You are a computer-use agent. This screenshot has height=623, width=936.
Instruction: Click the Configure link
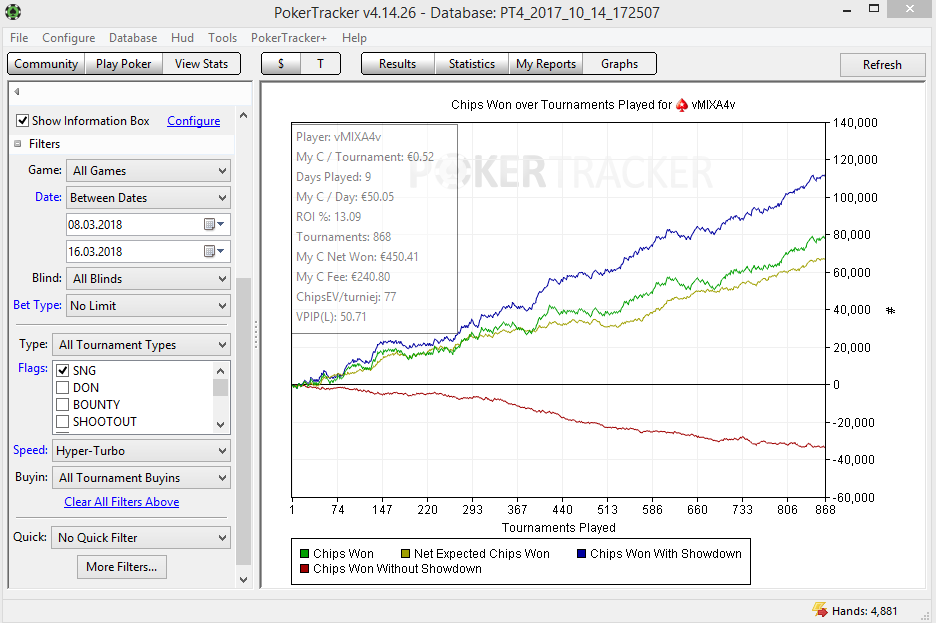click(193, 121)
